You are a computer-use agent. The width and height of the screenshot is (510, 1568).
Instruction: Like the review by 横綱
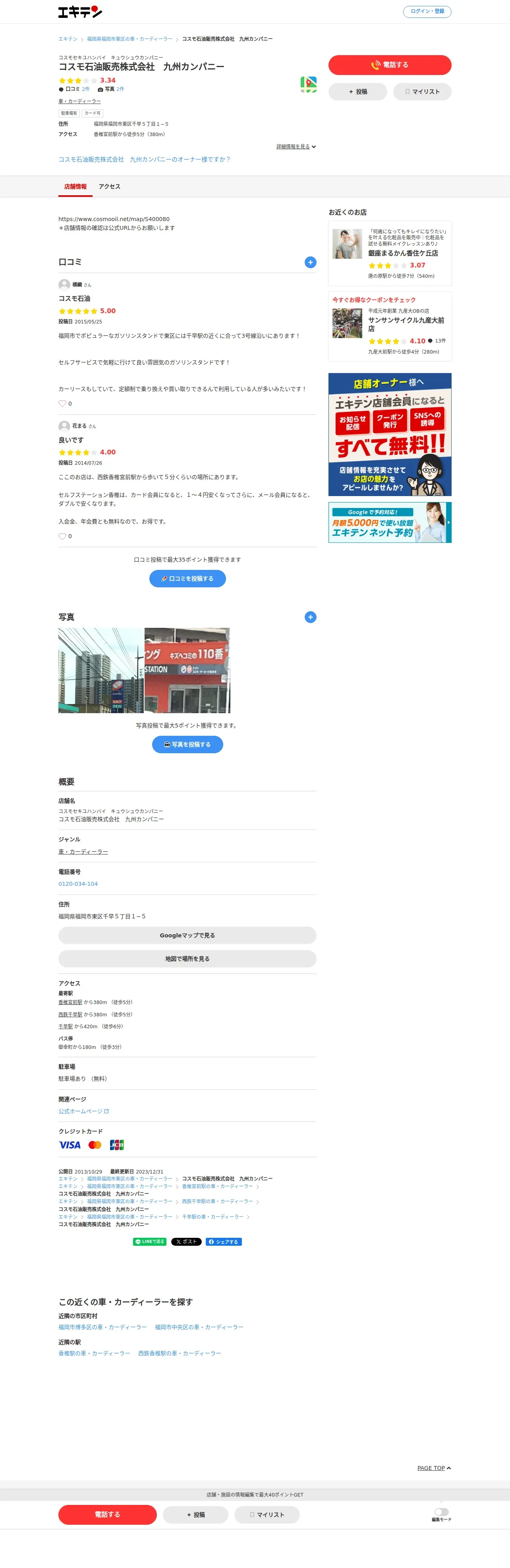pos(62,404)
